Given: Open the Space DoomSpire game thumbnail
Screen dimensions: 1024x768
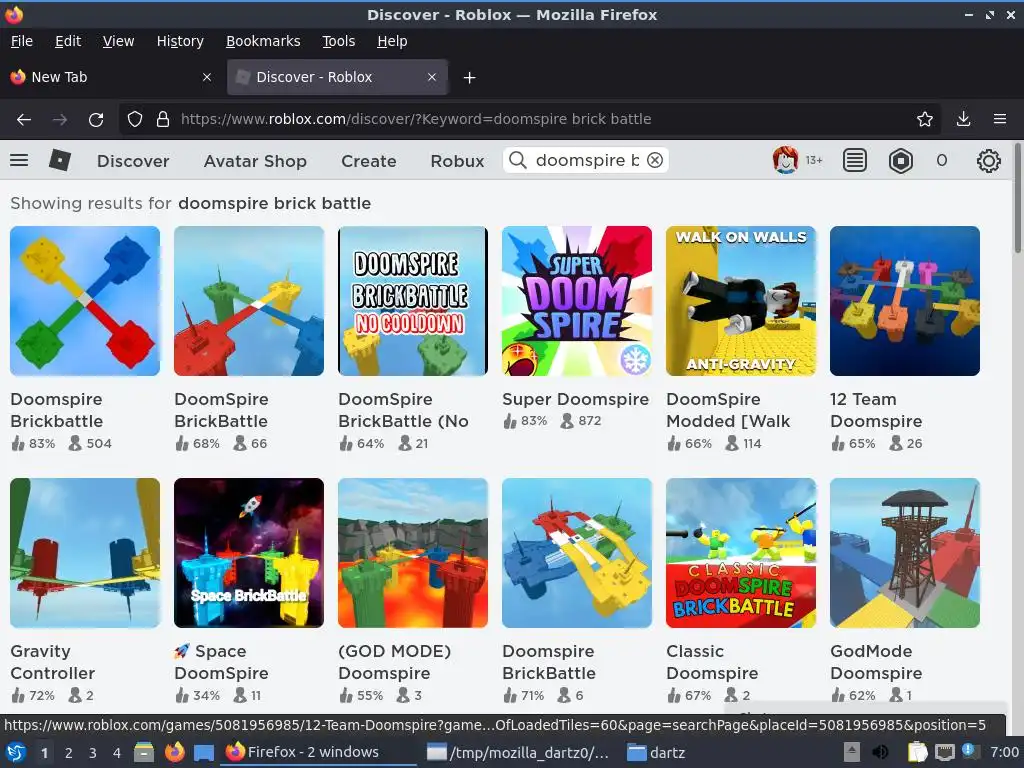Looking at the screenshot, I should 249,553.
